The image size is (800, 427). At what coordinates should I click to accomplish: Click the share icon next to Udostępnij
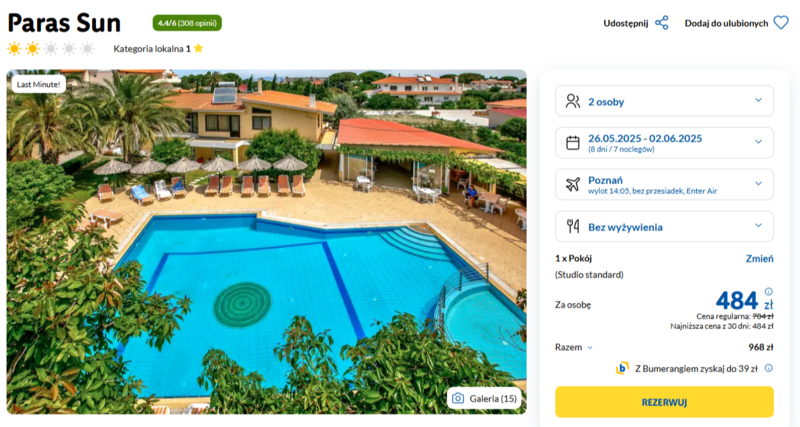point(662,23)
